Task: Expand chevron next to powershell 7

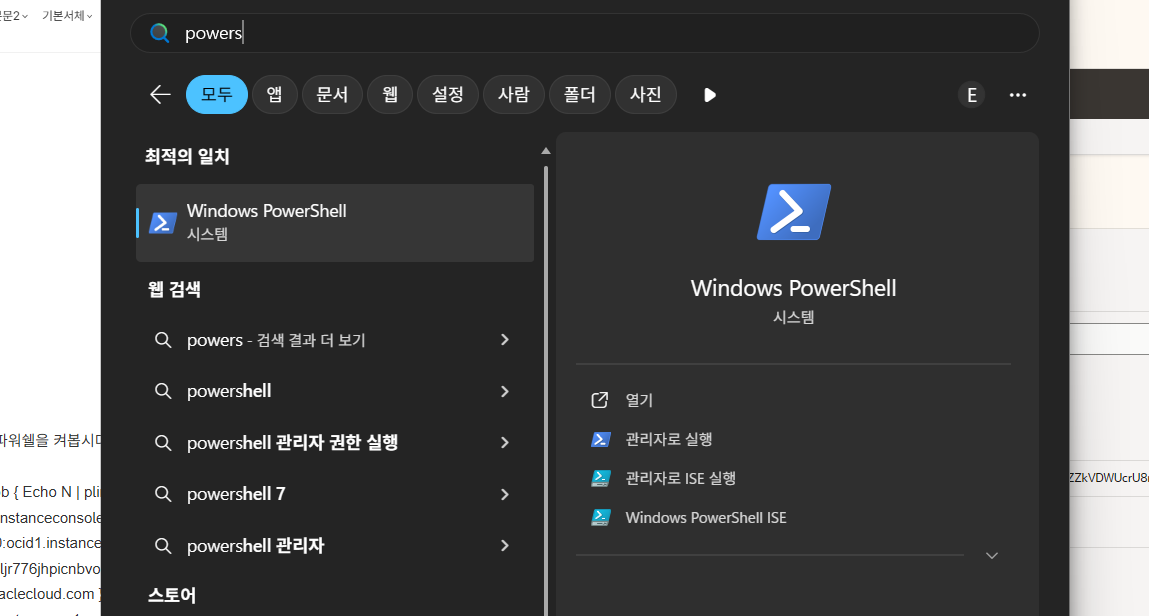Action: pyautogui.click(x=505, y=494)
